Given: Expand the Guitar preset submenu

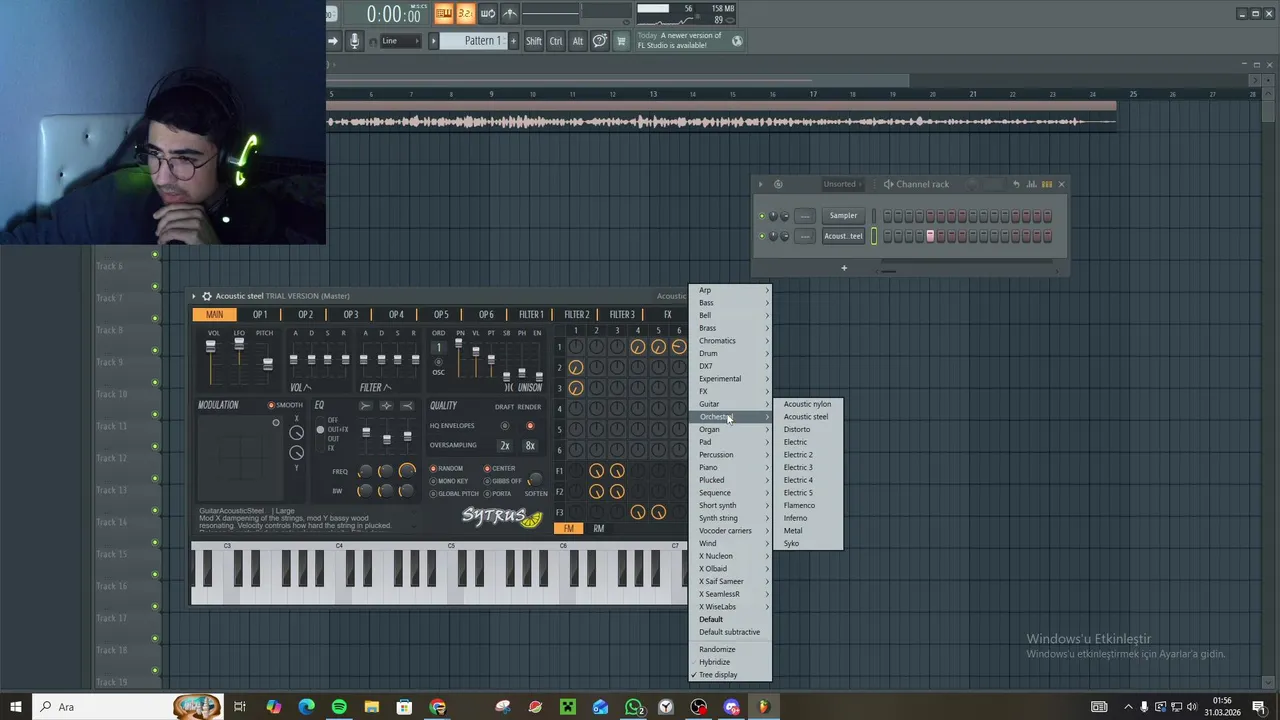Looking at the screenshot, I should coord(731,404).
